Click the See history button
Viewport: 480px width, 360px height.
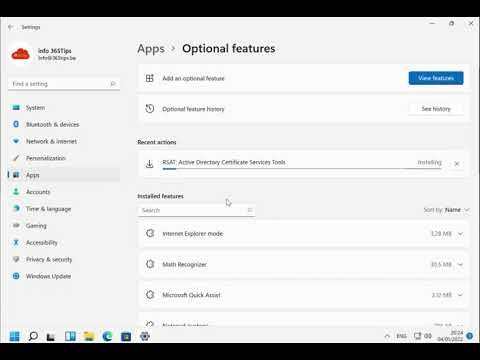(x=436, y=109)
